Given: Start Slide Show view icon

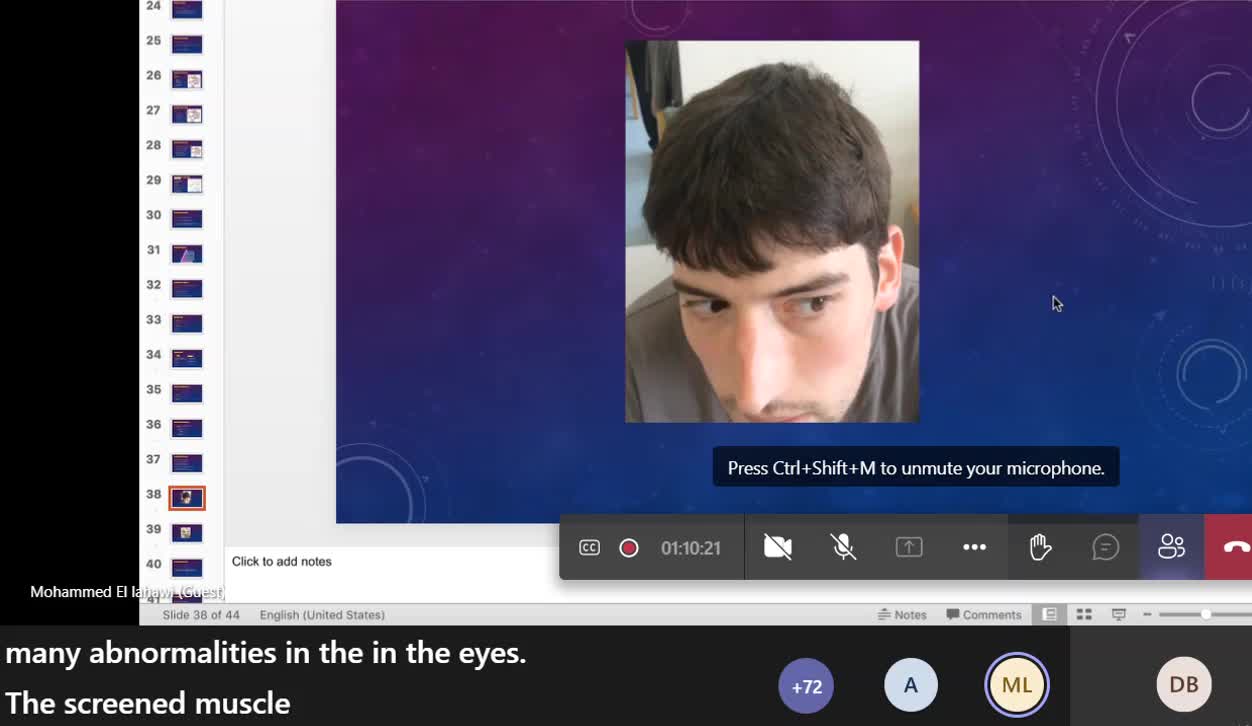Looking at the screenshot, I should (1119, 614).
